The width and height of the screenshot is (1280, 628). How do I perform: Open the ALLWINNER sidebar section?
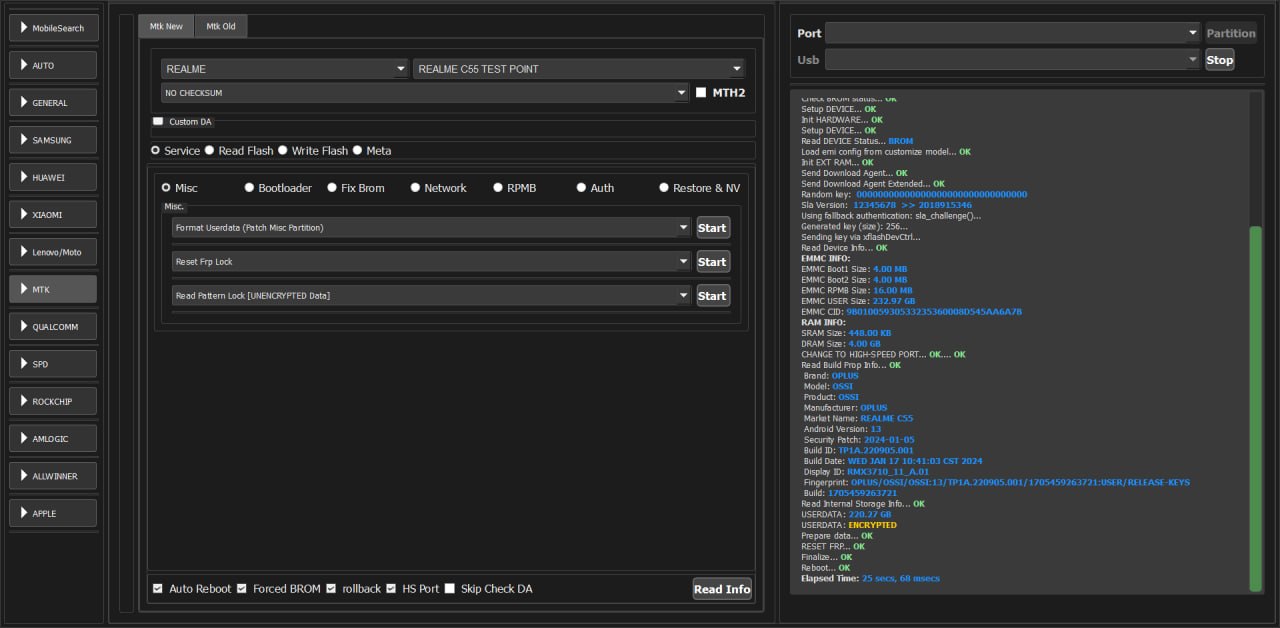pyautogui.click(x=53, y=476)
